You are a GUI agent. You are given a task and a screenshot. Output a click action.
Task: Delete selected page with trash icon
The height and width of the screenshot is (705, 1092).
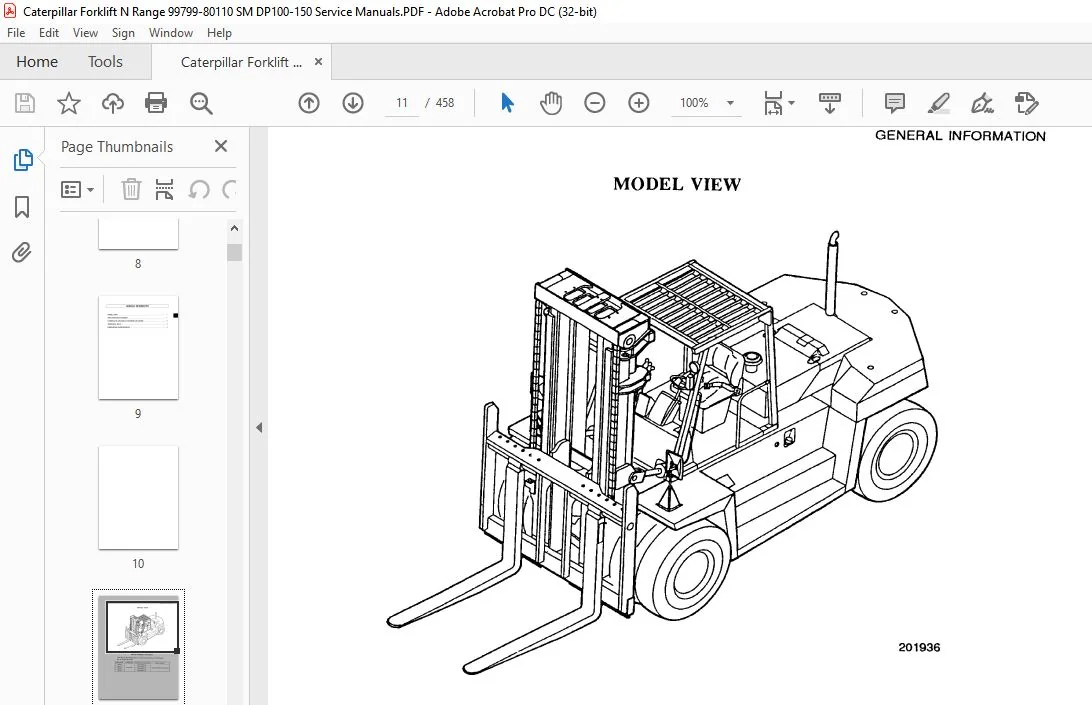click(131, 189)
